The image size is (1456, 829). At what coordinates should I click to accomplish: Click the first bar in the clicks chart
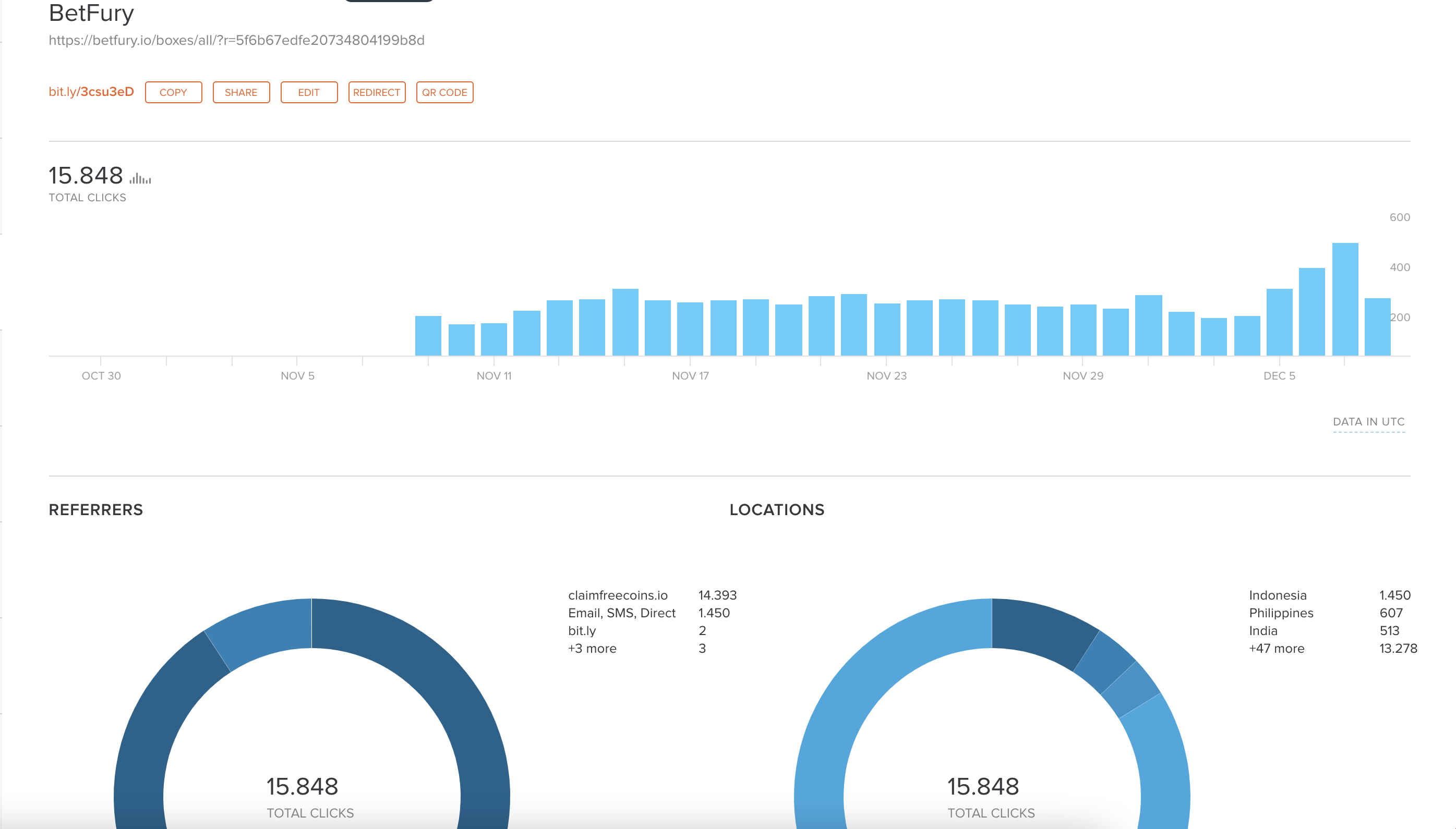(x=428, y=336)
